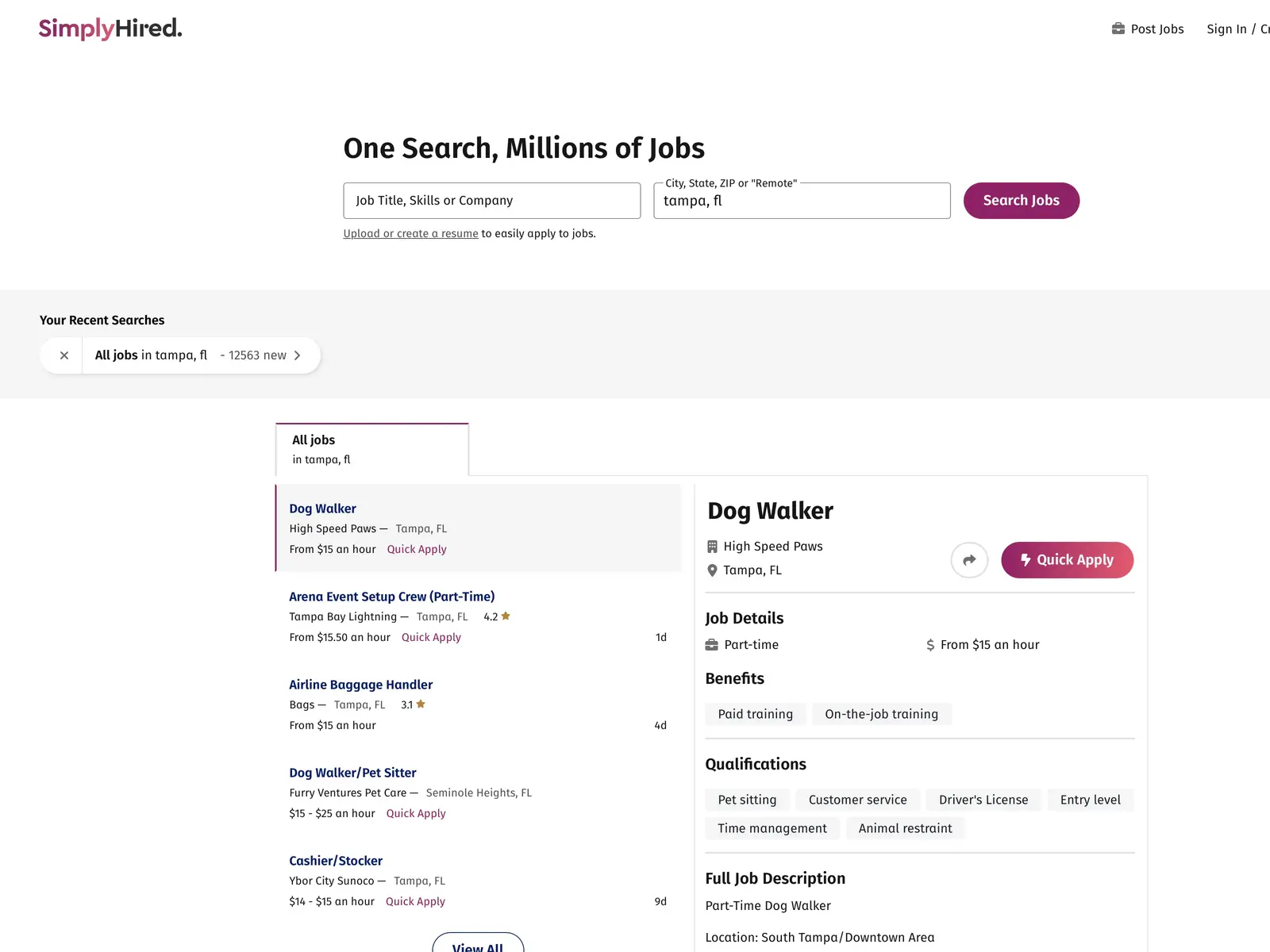The image size is (1270, 952).
Task: Click the Pet sitting qualification tag
Action: point(747,800)
